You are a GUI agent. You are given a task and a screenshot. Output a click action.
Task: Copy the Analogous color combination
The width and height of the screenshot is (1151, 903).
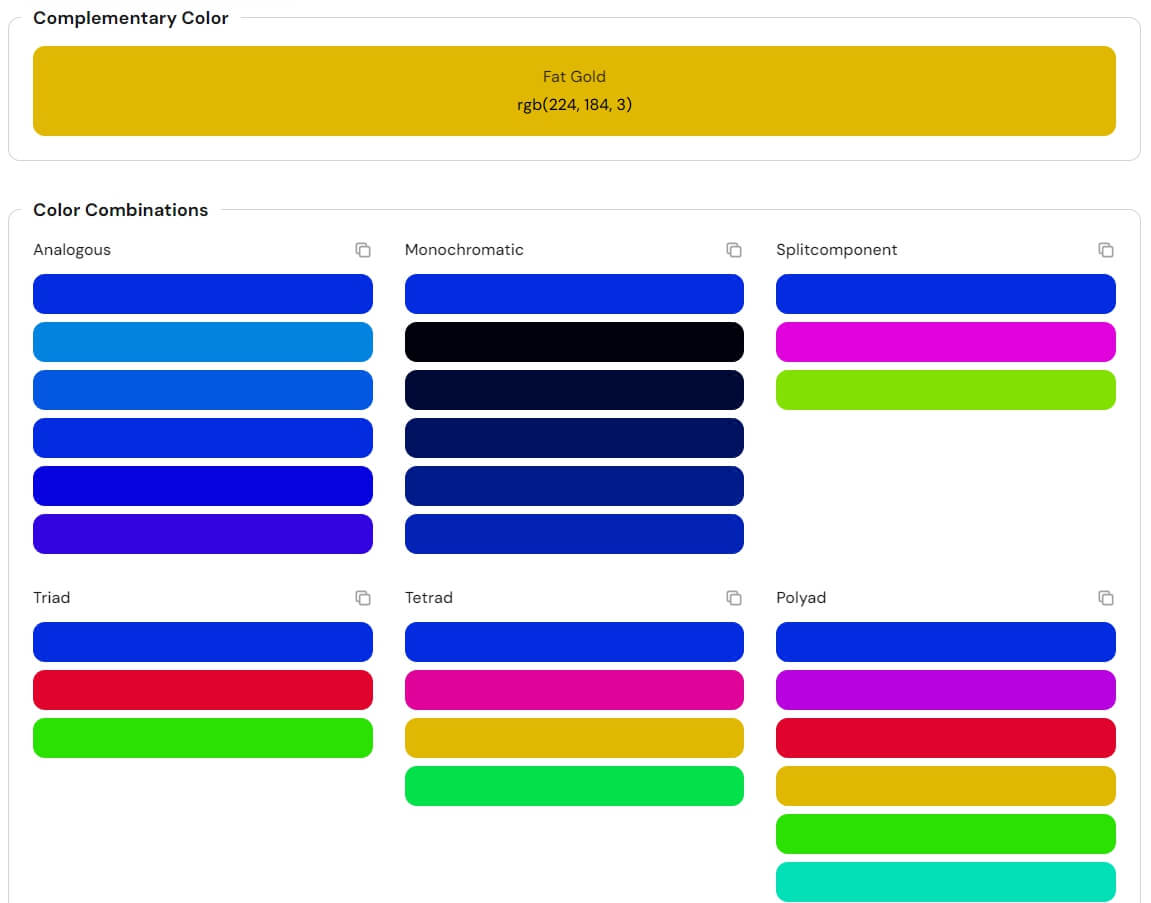coord(363,250)
